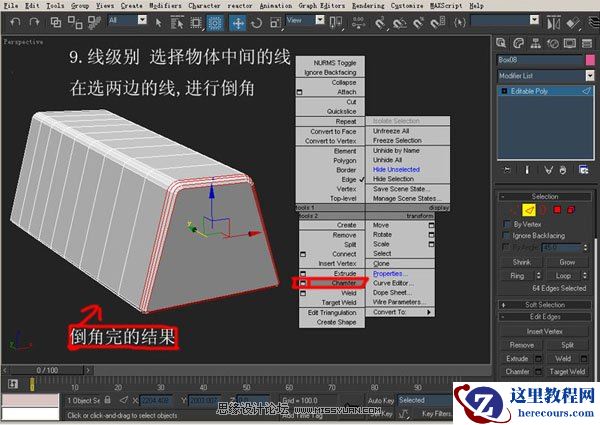
Task: Pick the Select Object arrow tool
Action: coord(158,23)
